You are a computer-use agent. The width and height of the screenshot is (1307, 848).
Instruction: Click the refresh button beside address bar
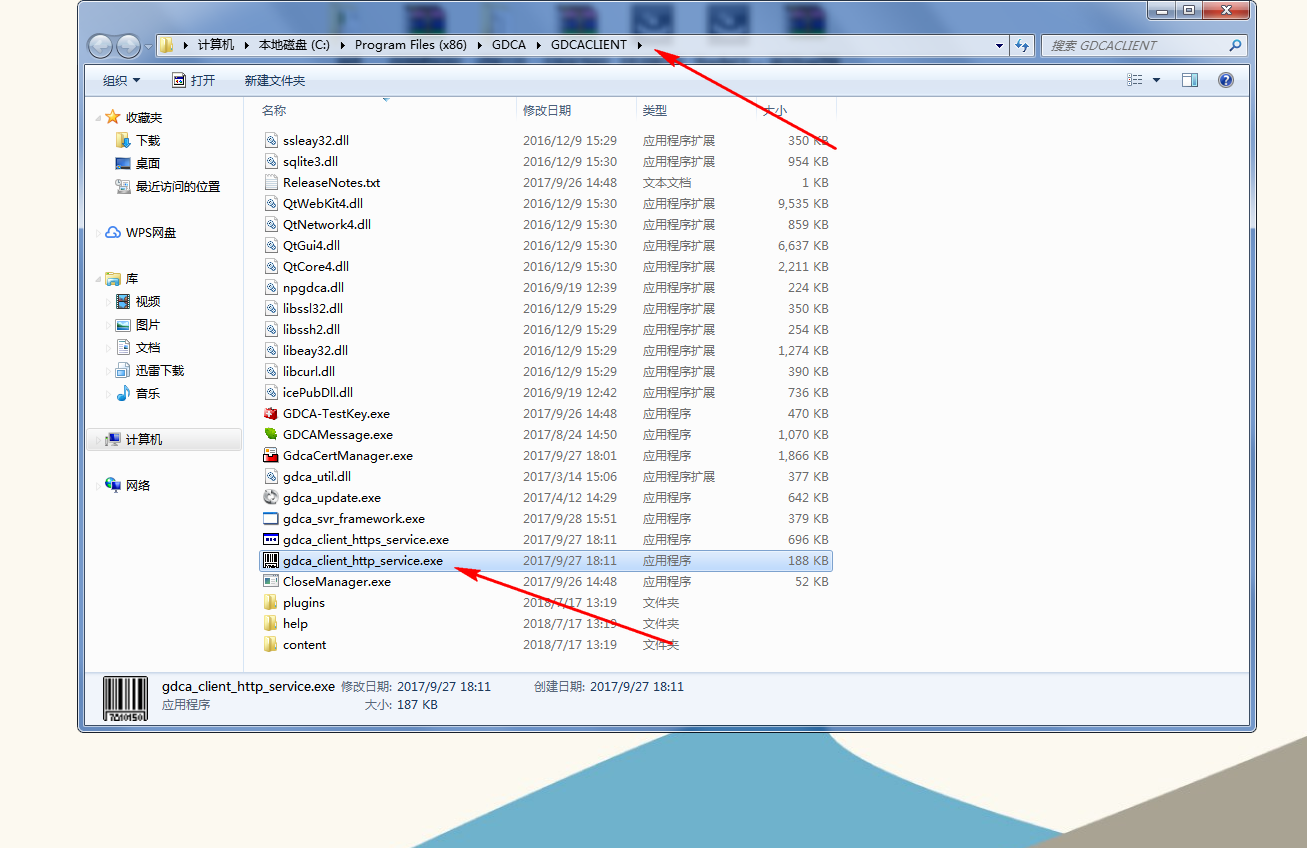point(1022,45)
